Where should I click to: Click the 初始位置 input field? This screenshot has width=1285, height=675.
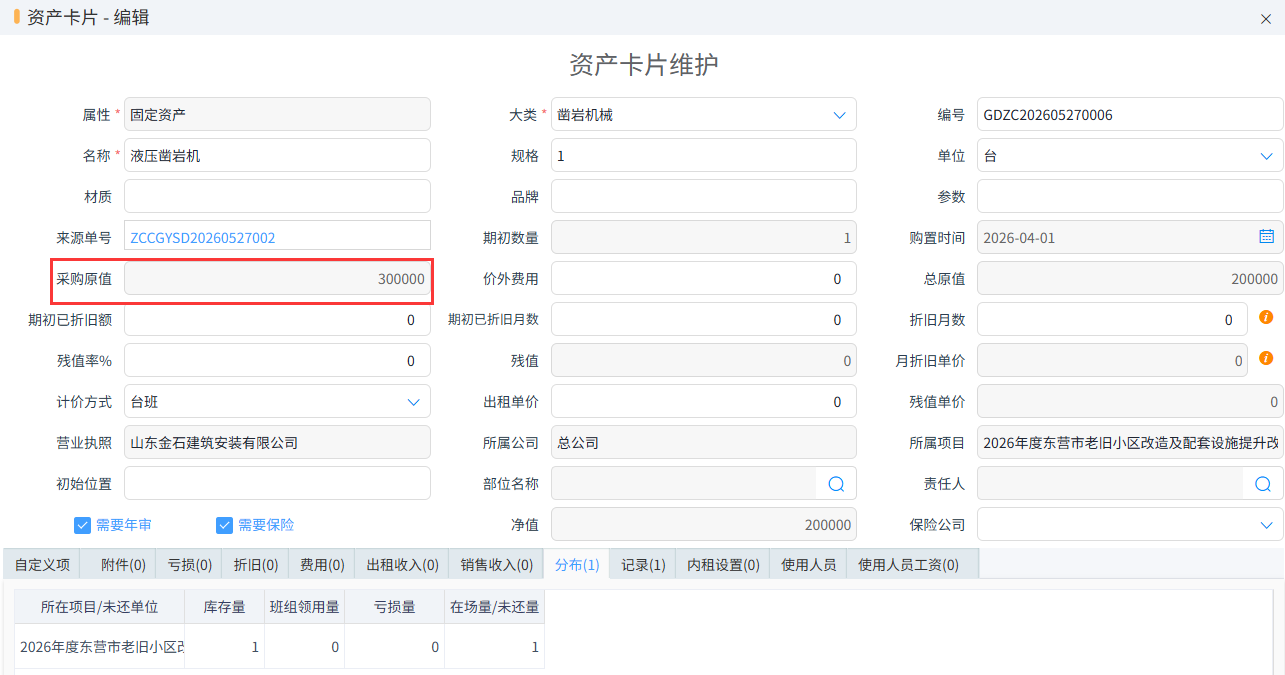277,484
